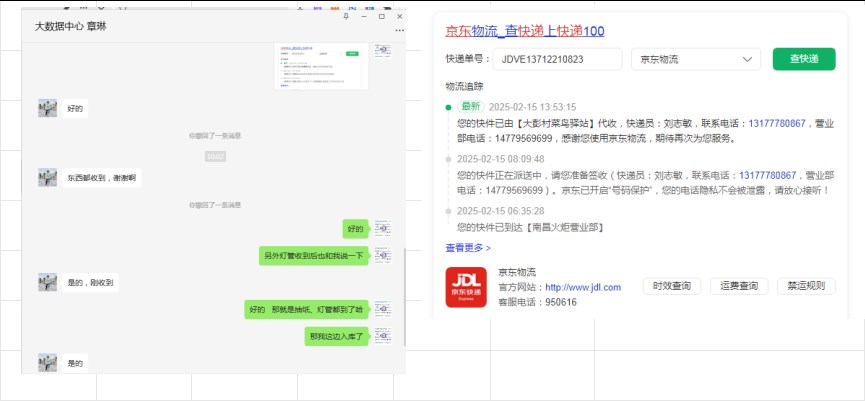Image resolution: width=865 pixels, height=401 pixels.
Task: Click the 10:02 time stamp in chat
Action: [215, 157]
